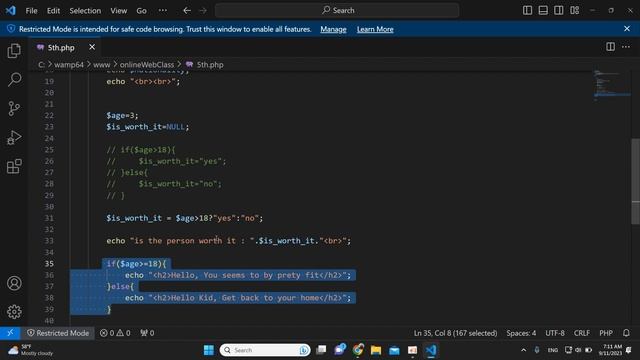Click the C: breadcrumb
Screen dimensions: 640x360
point(41,64)
